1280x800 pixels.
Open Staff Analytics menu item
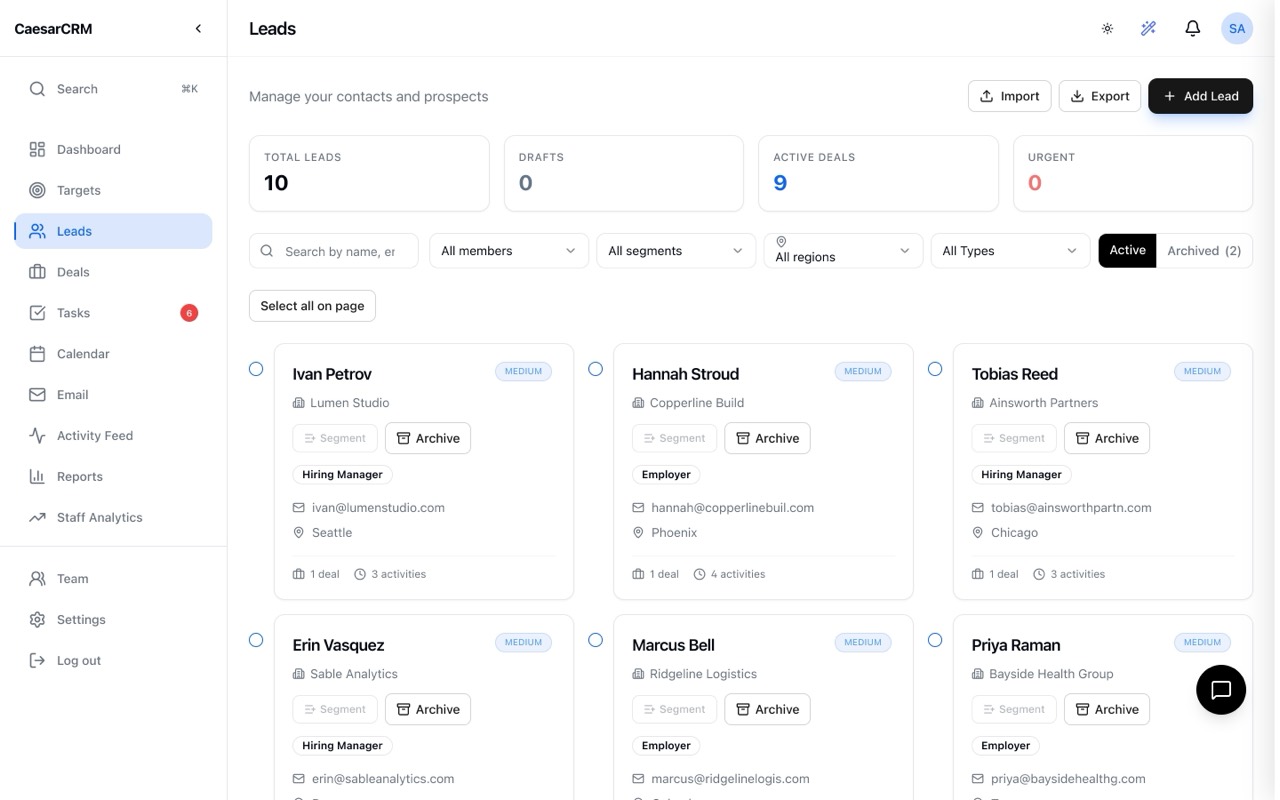pos(113,518)
